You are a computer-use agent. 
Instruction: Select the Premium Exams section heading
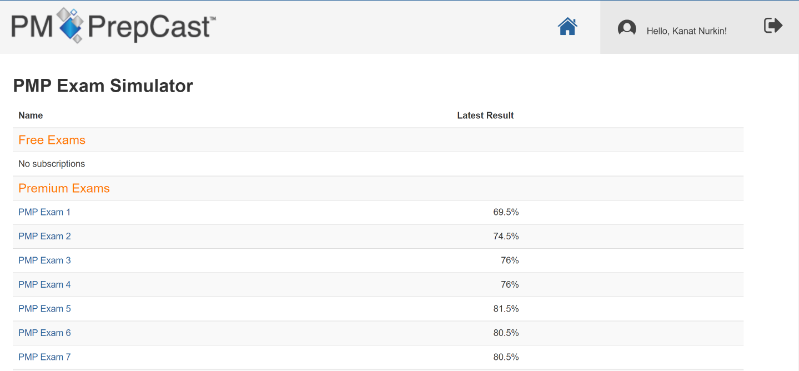pos(64,189)
